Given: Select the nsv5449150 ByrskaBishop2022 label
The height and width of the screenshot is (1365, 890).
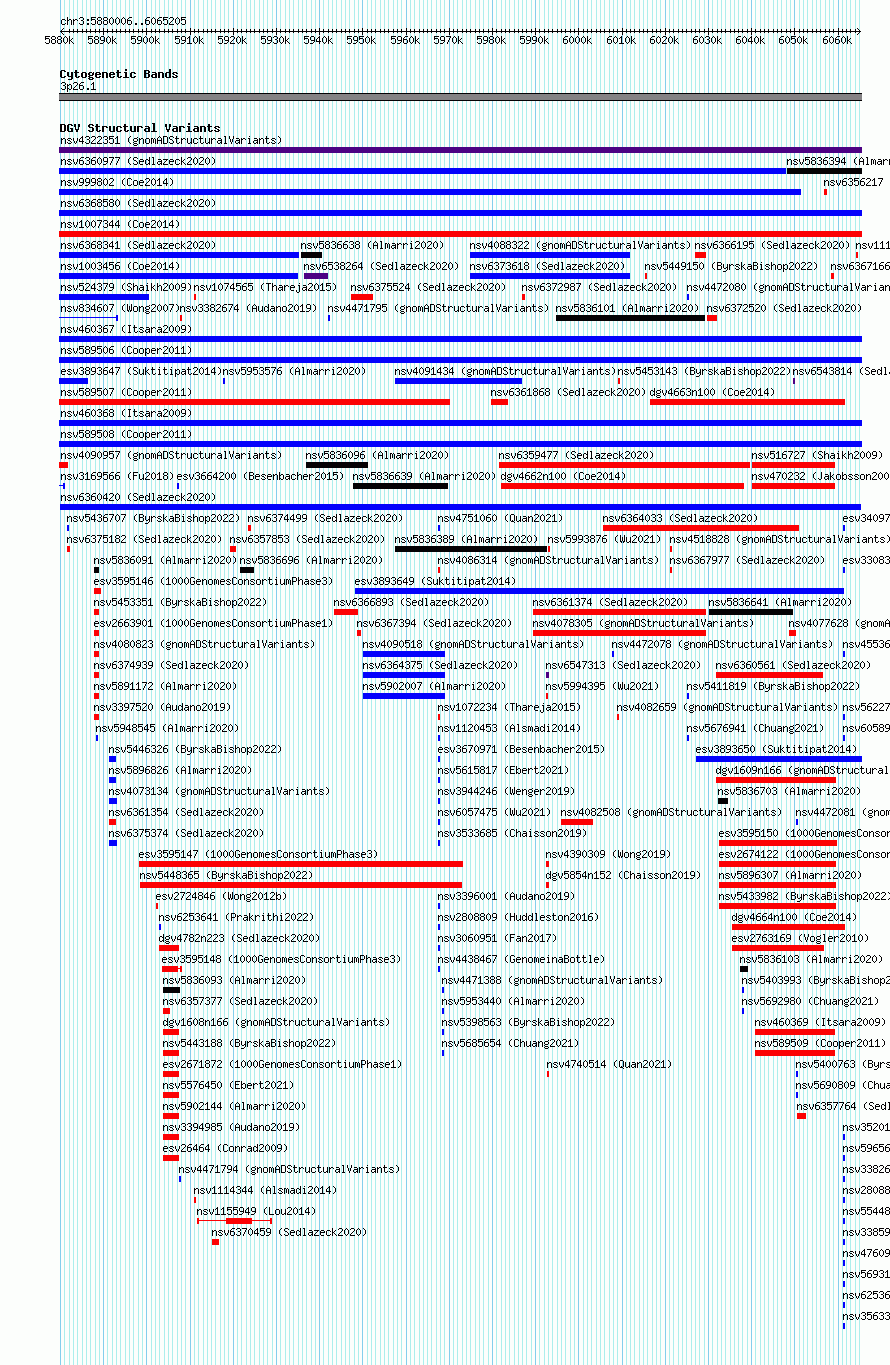Looking at the screenshot, I should click(731, 267).
